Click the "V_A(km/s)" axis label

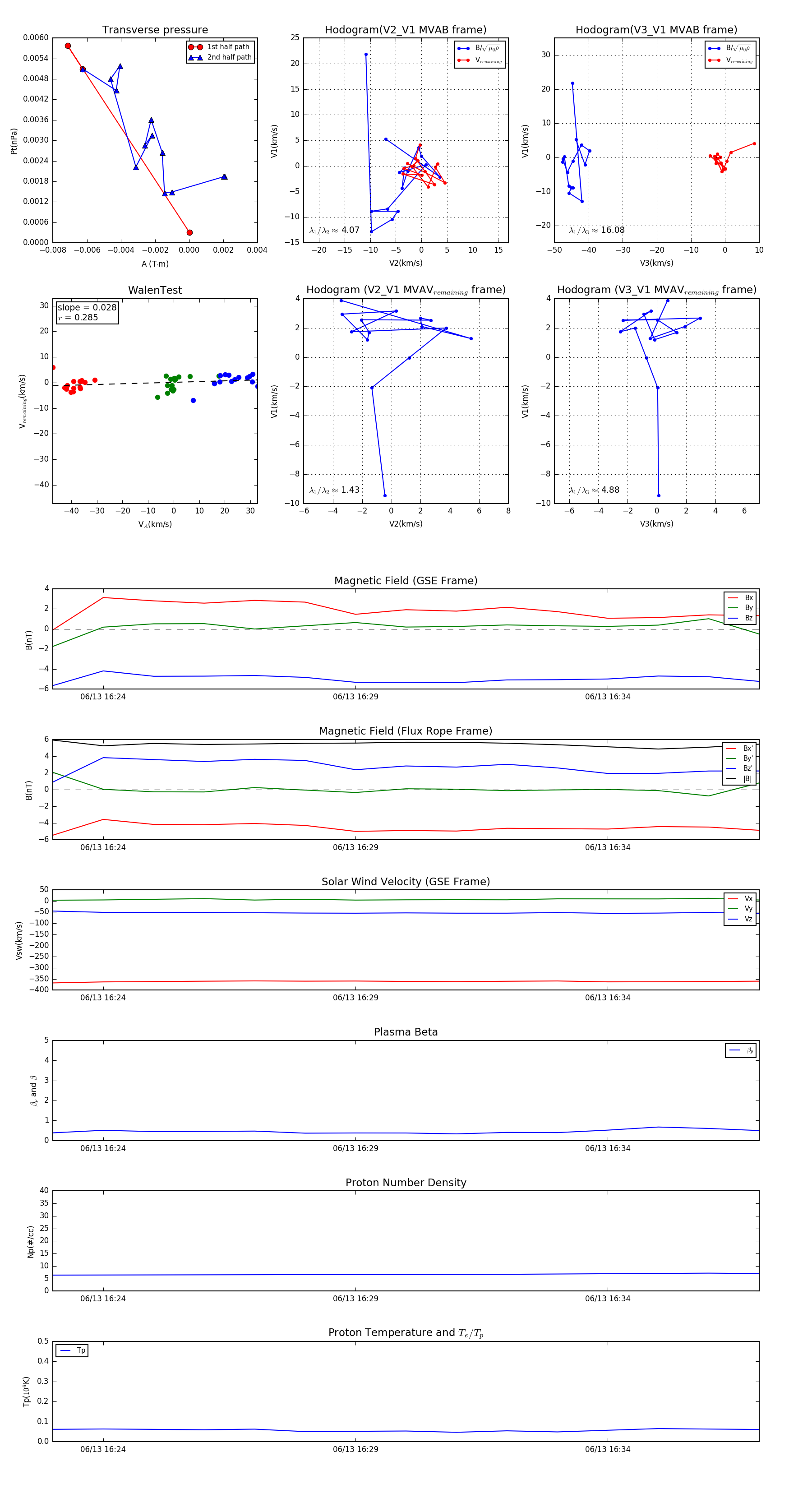(x=155, y=524)
